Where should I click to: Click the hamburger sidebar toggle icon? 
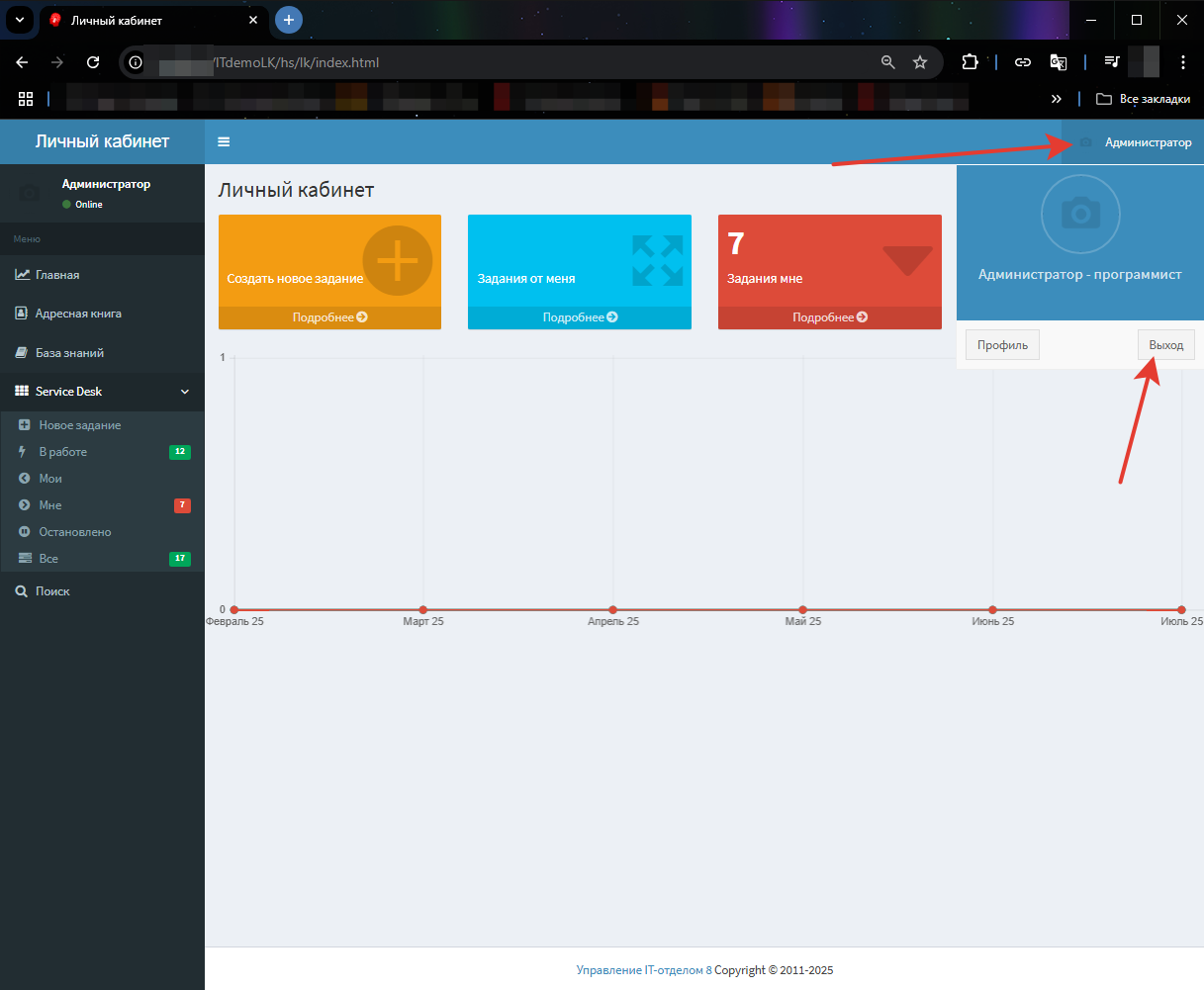tap(224, 141)
